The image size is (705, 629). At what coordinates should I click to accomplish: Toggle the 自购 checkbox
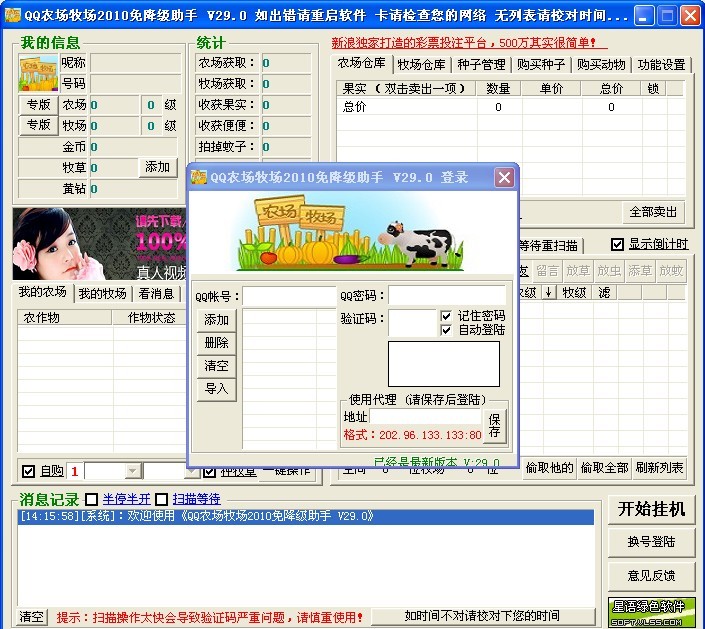pyautogui.click(x=28, y=471)
